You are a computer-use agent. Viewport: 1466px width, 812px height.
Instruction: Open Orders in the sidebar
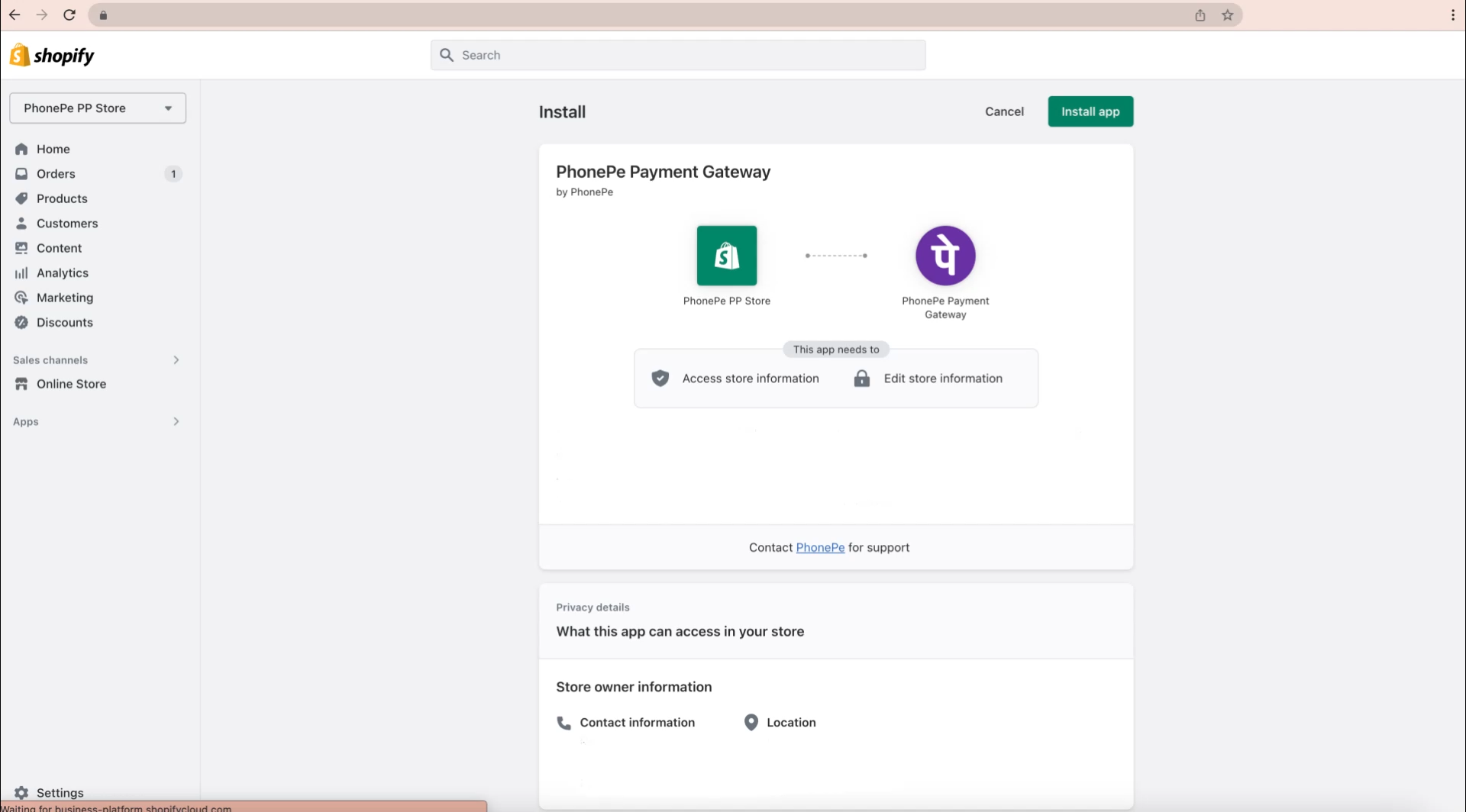click(x=56, y=174)
